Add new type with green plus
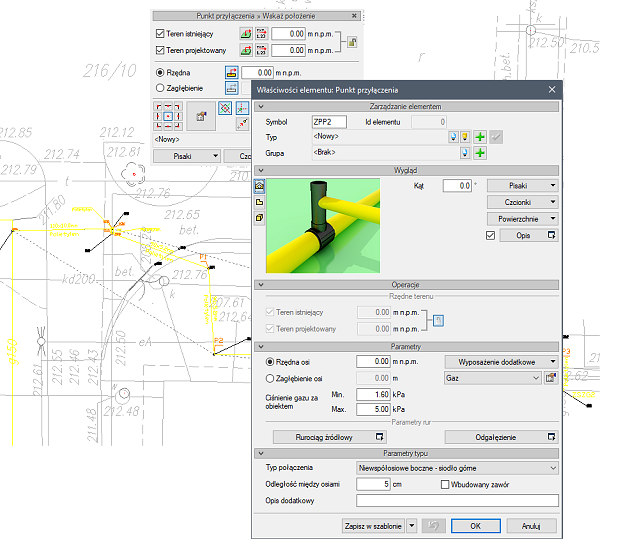 click(x=480, y=137)
